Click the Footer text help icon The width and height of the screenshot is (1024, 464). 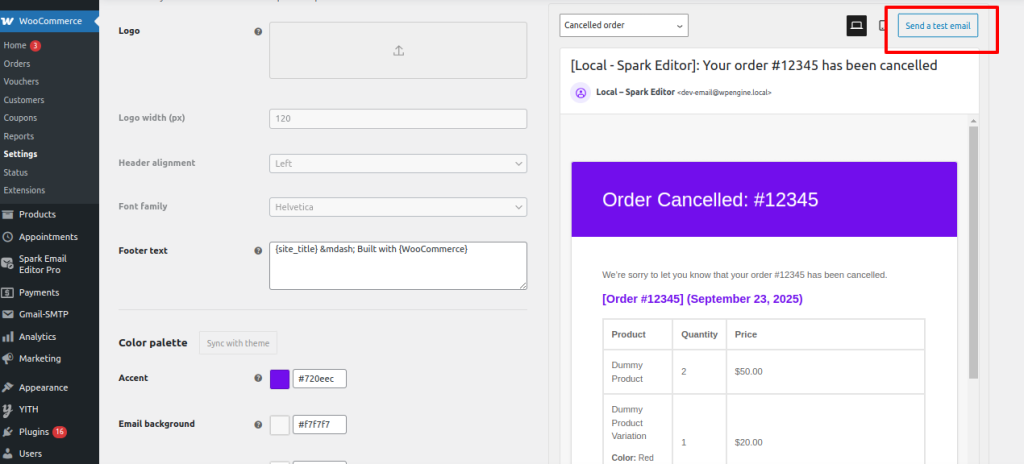(259, 250)
